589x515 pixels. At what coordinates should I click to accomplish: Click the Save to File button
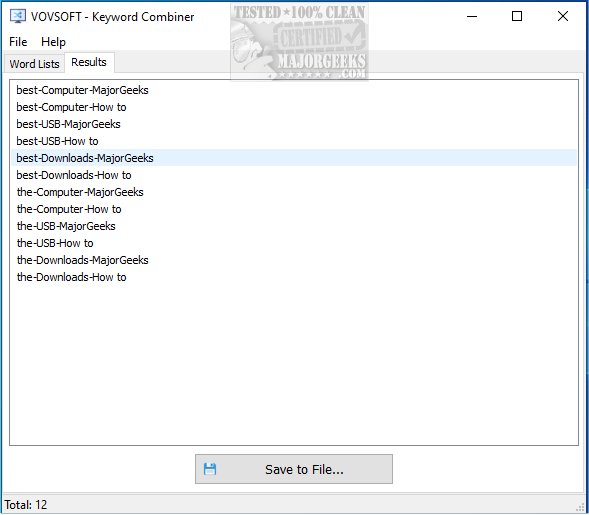coord(294,469)
